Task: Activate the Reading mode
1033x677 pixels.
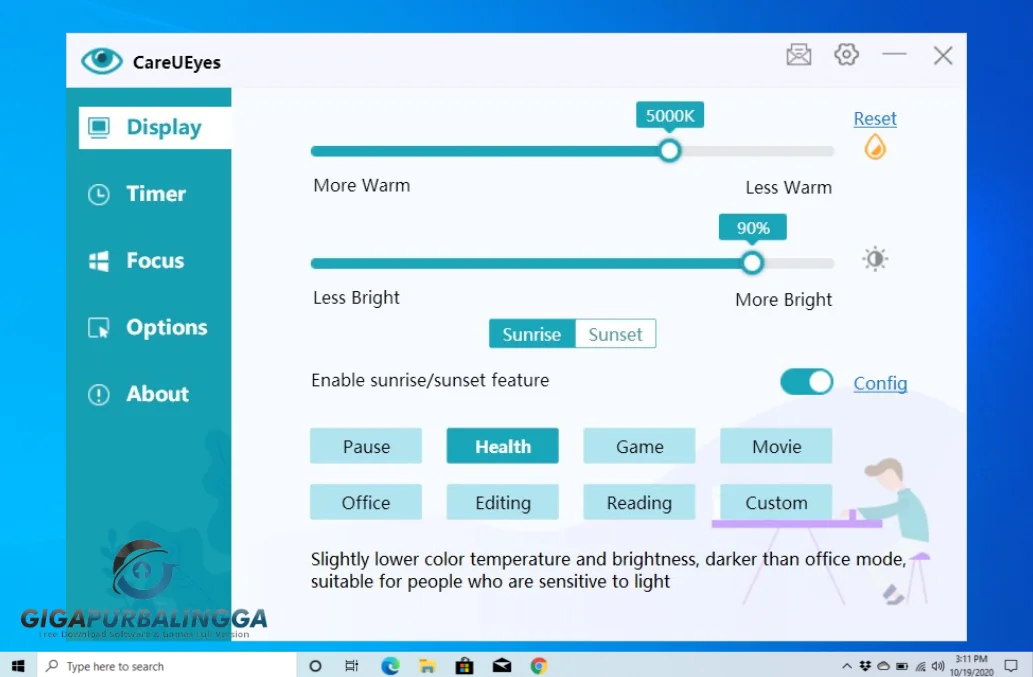Action: coord(639,502)
